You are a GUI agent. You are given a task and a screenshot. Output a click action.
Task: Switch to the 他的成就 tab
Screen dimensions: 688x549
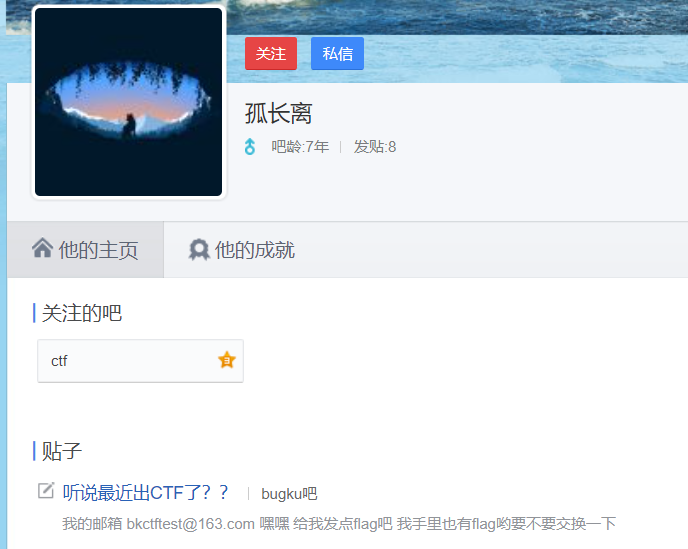(x=242, y=250)
